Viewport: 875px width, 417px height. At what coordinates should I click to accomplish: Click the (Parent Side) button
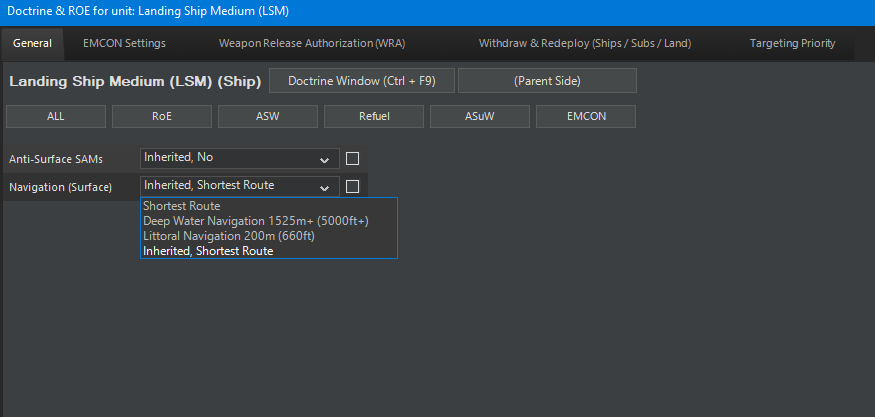[547, 80]
